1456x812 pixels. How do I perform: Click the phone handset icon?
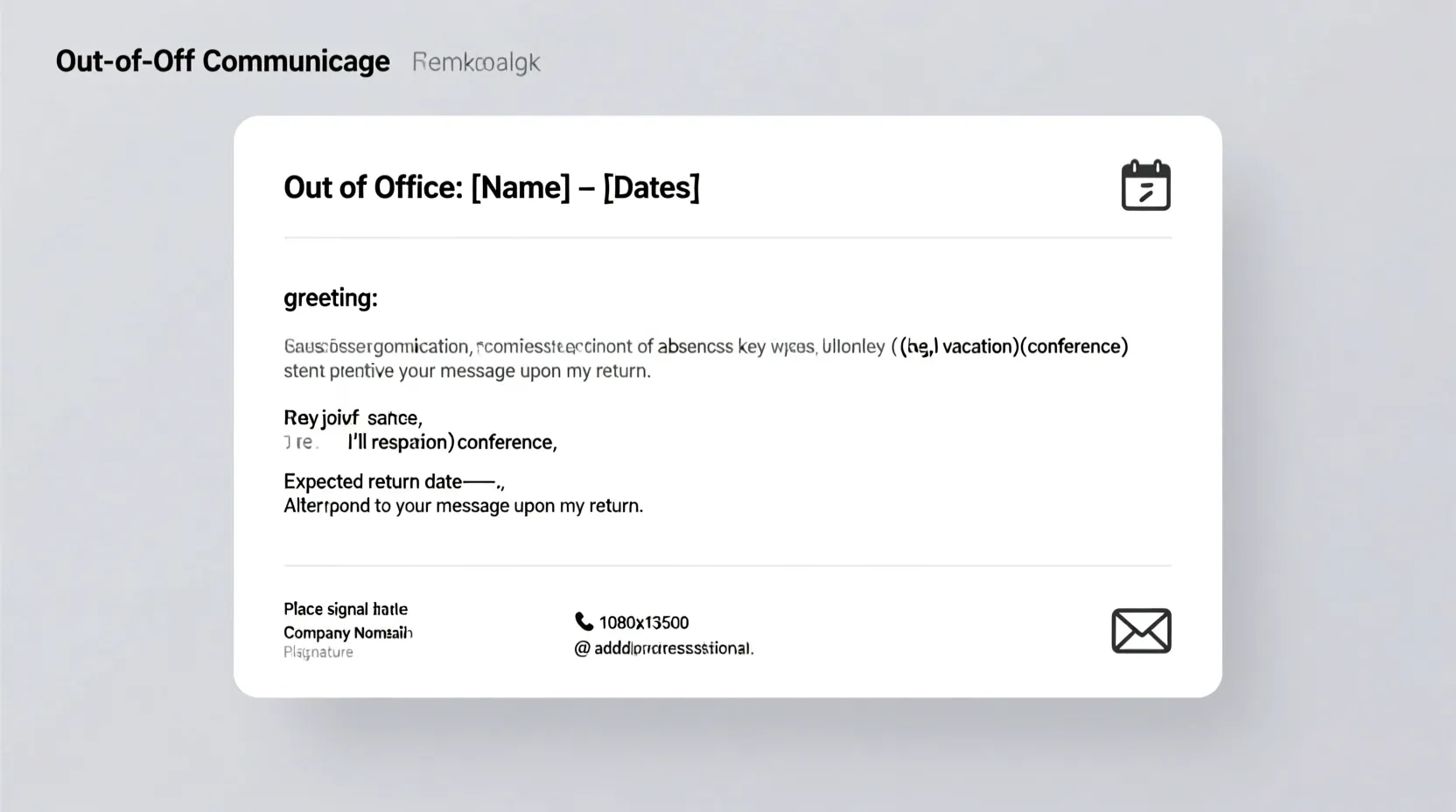tap(584, 621)
